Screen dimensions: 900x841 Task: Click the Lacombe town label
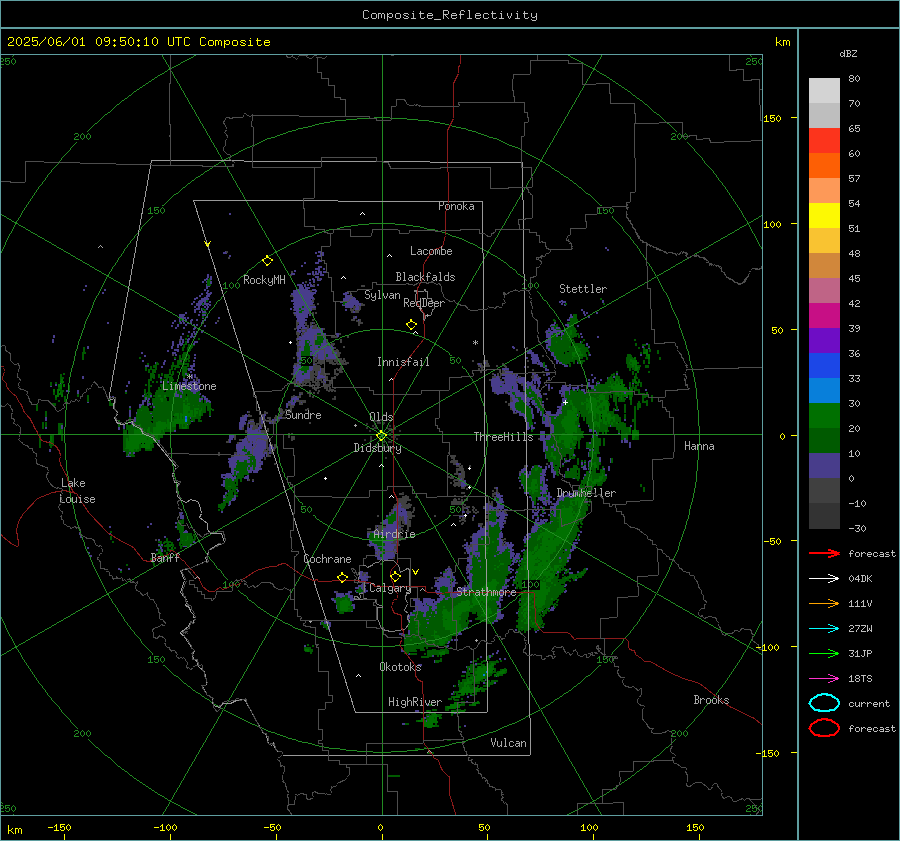431,251
